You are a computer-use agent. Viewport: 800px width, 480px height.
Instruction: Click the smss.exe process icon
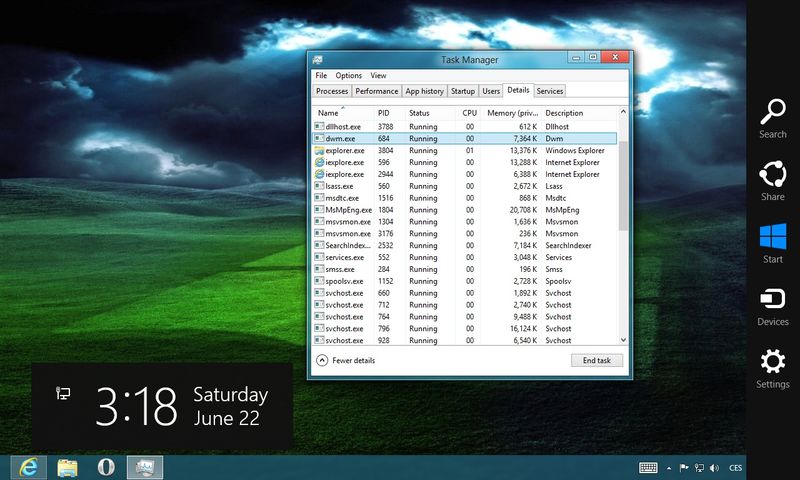319,269
